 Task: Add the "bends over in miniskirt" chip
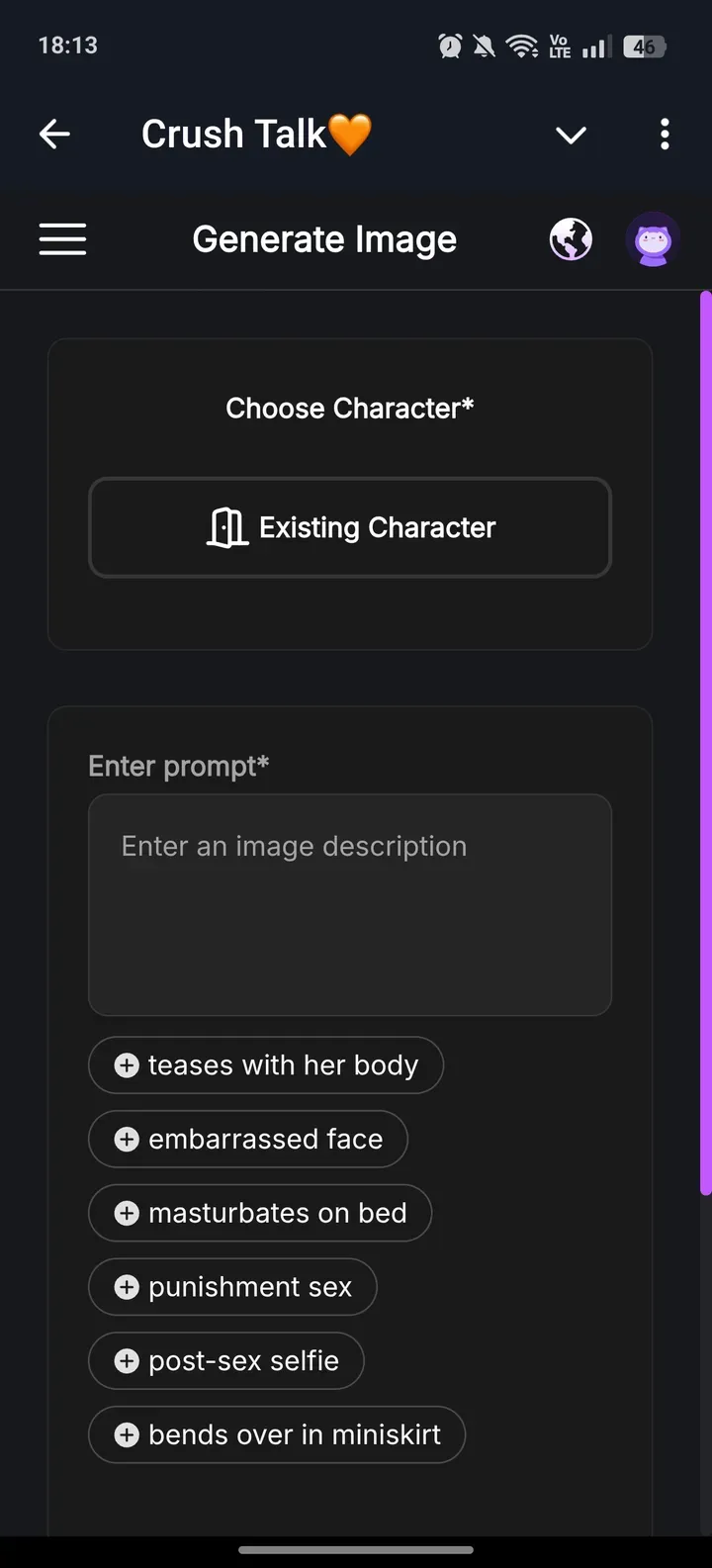(x=277, y=1435)
